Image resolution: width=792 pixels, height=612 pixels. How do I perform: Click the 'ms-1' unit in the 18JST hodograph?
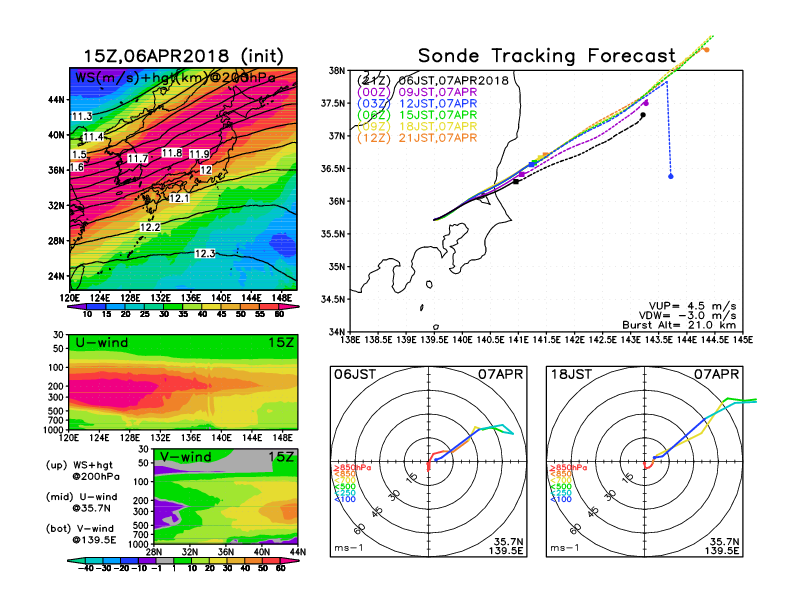coord(565,548)
